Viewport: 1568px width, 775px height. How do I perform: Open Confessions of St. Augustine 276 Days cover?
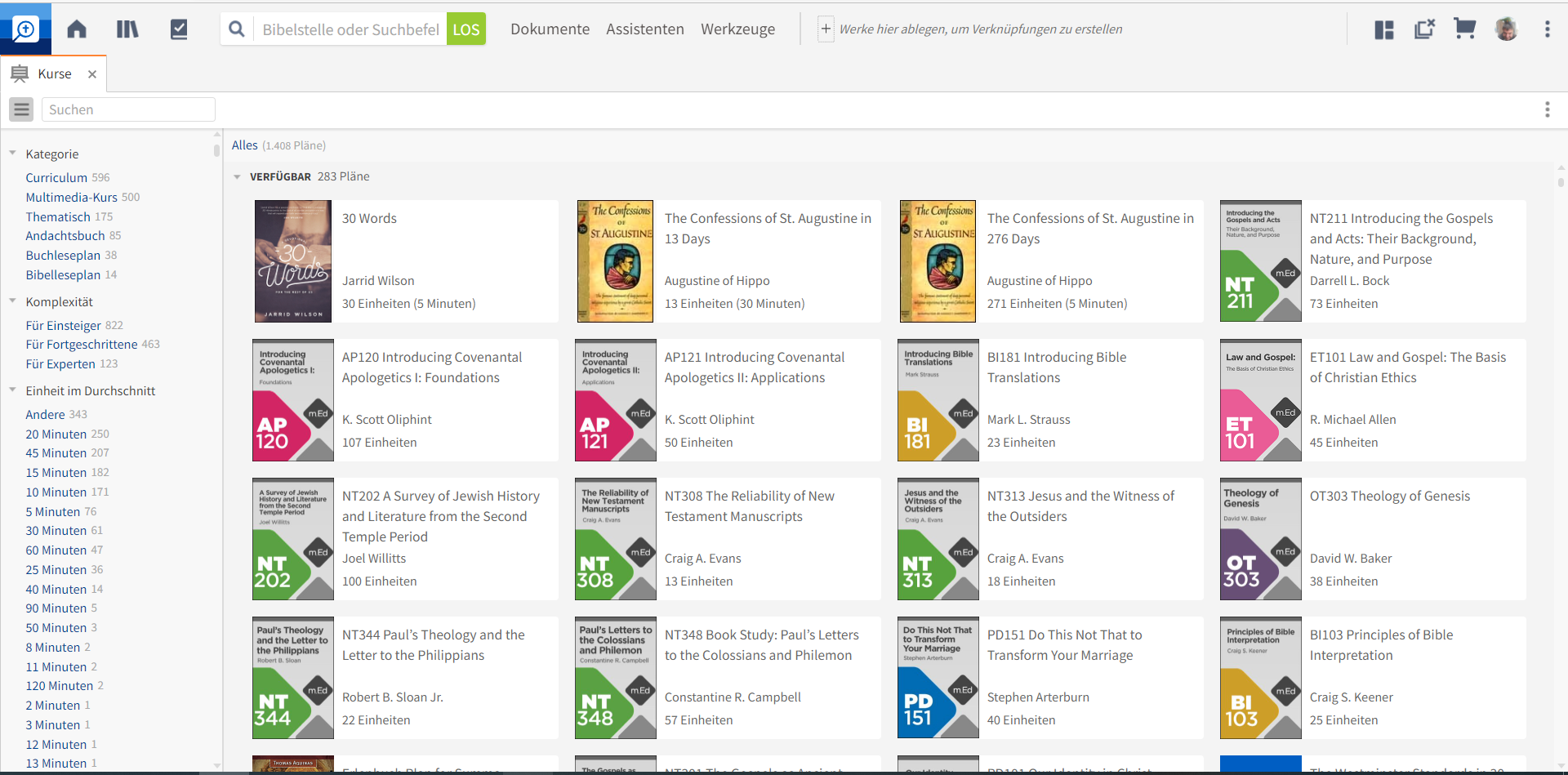click(938, 261)
